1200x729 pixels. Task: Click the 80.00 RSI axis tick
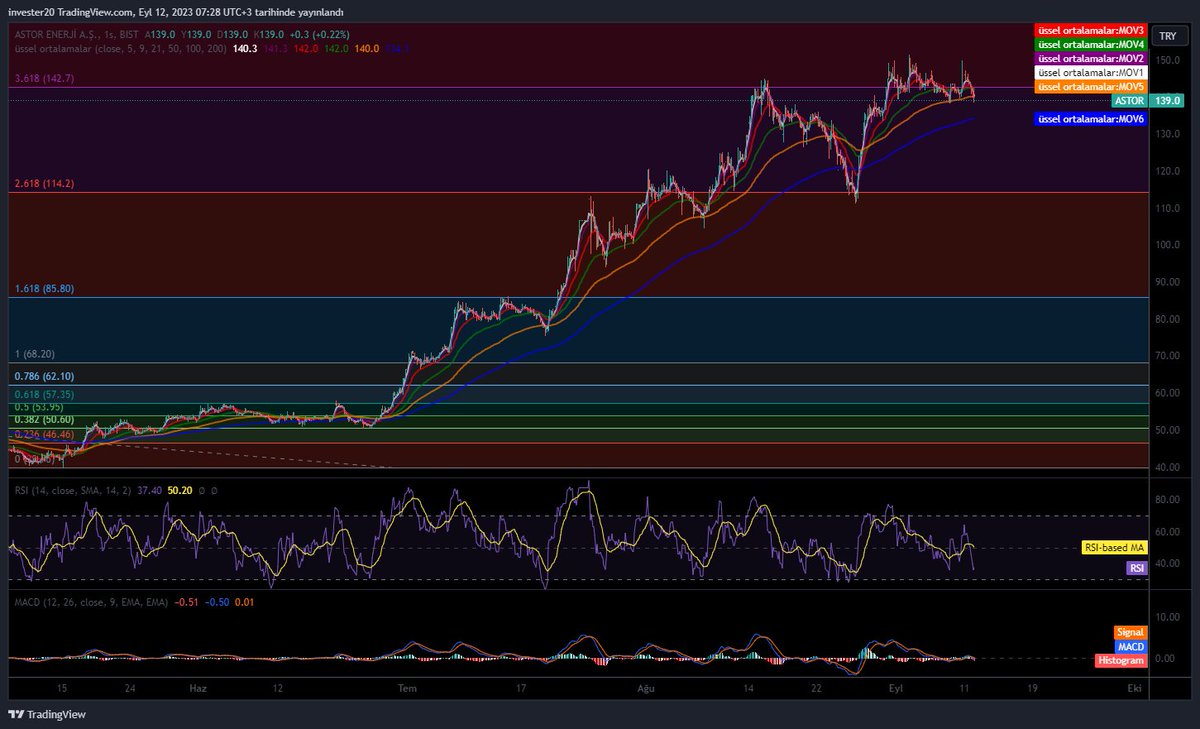click(1166, 499)
